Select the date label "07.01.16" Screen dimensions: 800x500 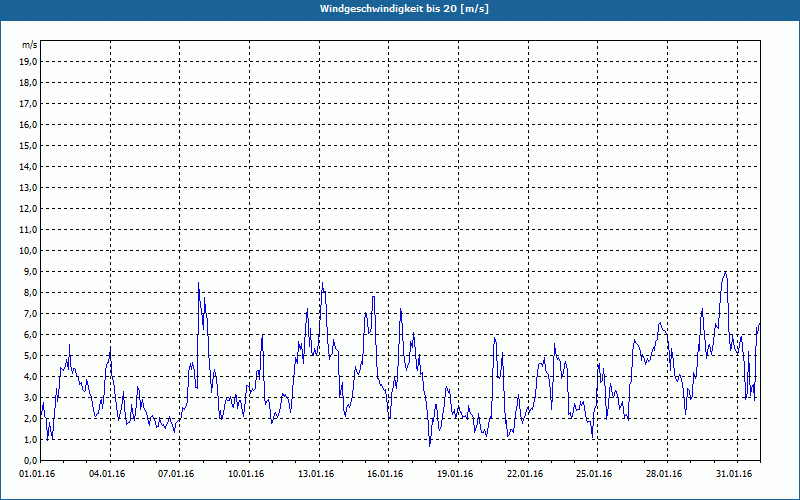pyautogui.click(x=176, y=474)
